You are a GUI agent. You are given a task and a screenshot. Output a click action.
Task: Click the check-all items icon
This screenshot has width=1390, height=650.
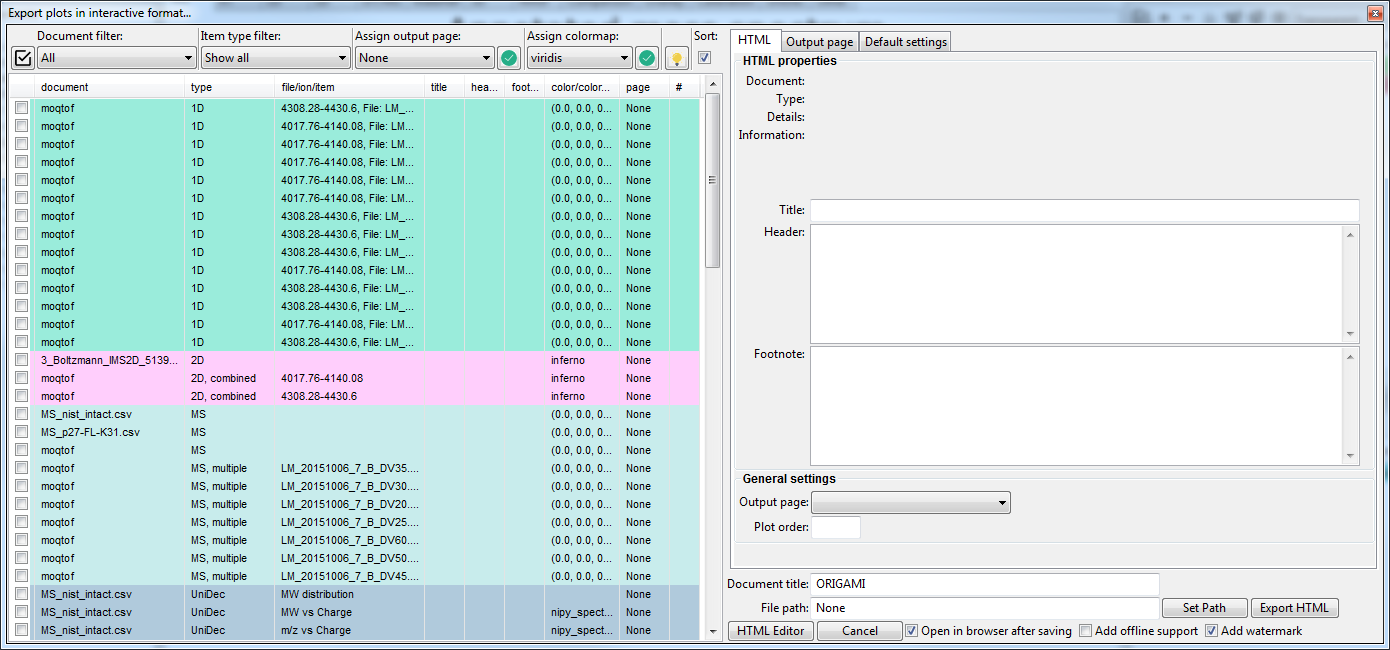pyautogui.click(x=23, y=58)
